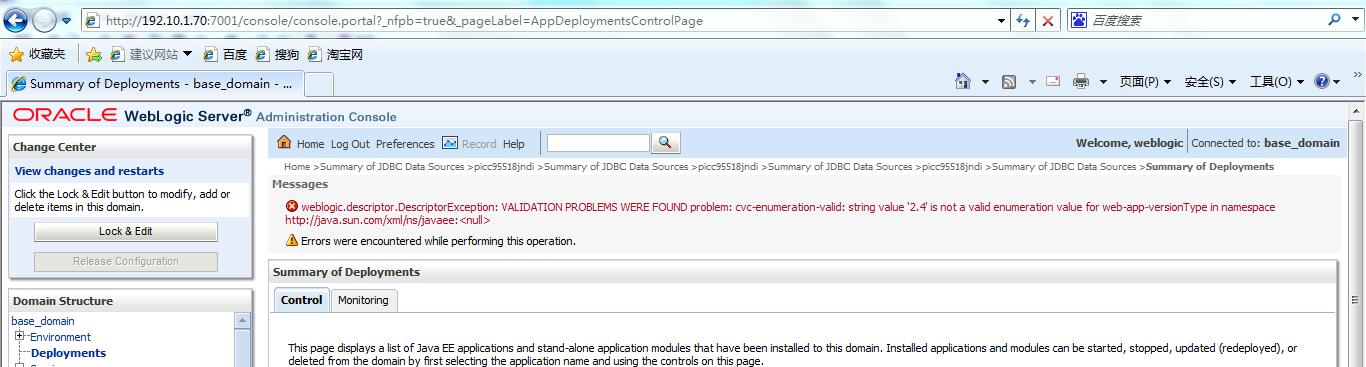Switch to the Monitoring tab
Screen dimensions: 1366x367
[x=363, y=300]
